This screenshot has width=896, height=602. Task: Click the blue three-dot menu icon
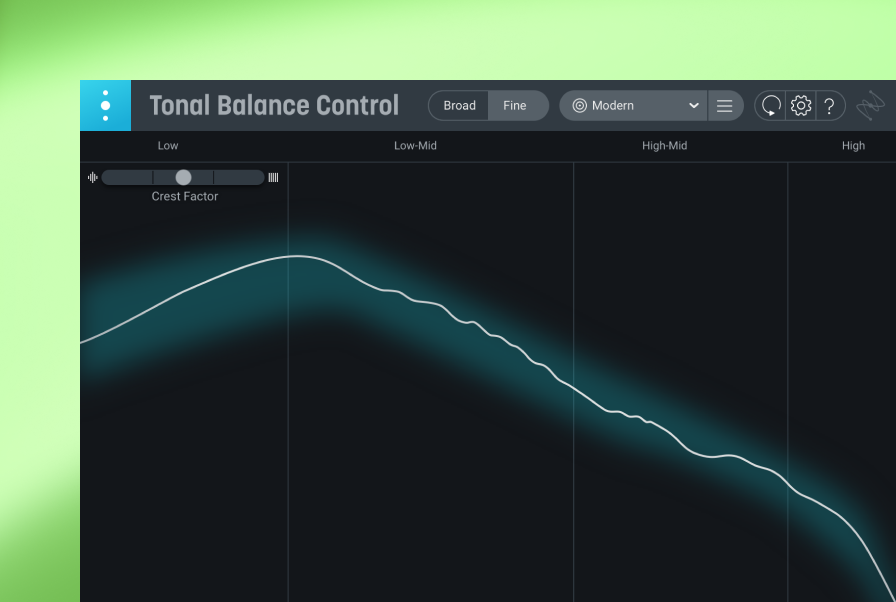coord(105,105)
